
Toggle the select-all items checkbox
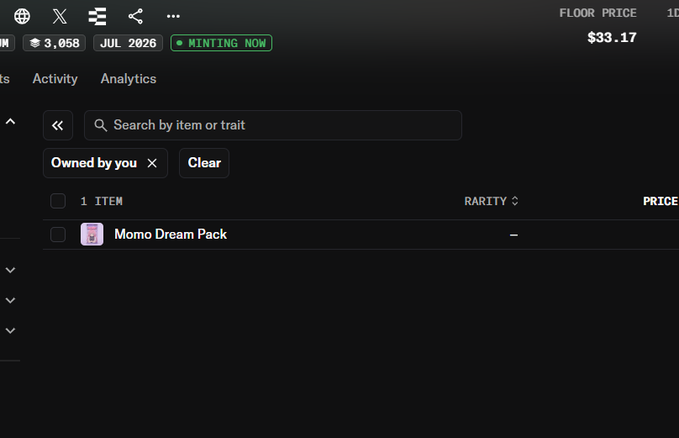58,201
